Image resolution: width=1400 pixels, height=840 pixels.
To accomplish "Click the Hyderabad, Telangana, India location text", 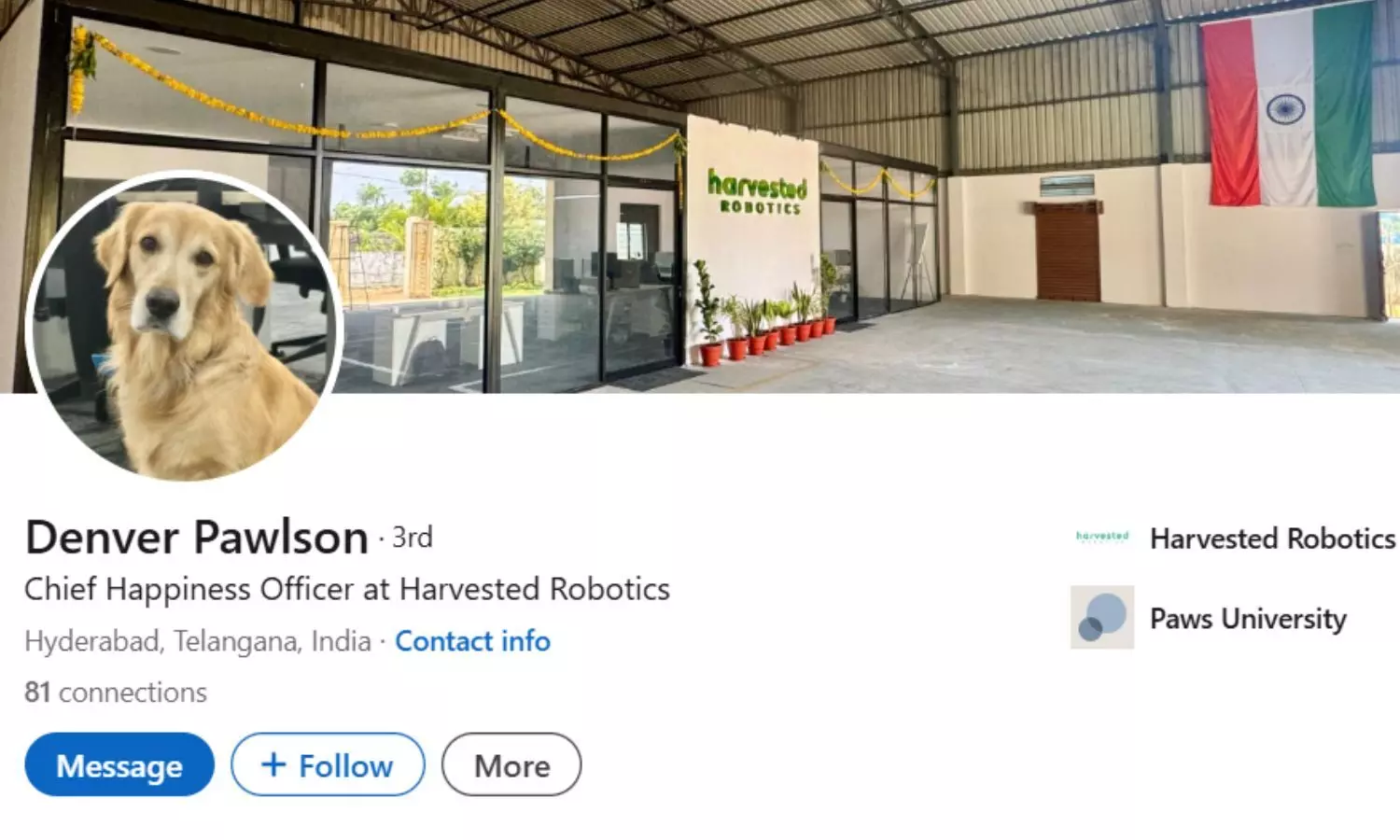I will click(x=198, y=641).
